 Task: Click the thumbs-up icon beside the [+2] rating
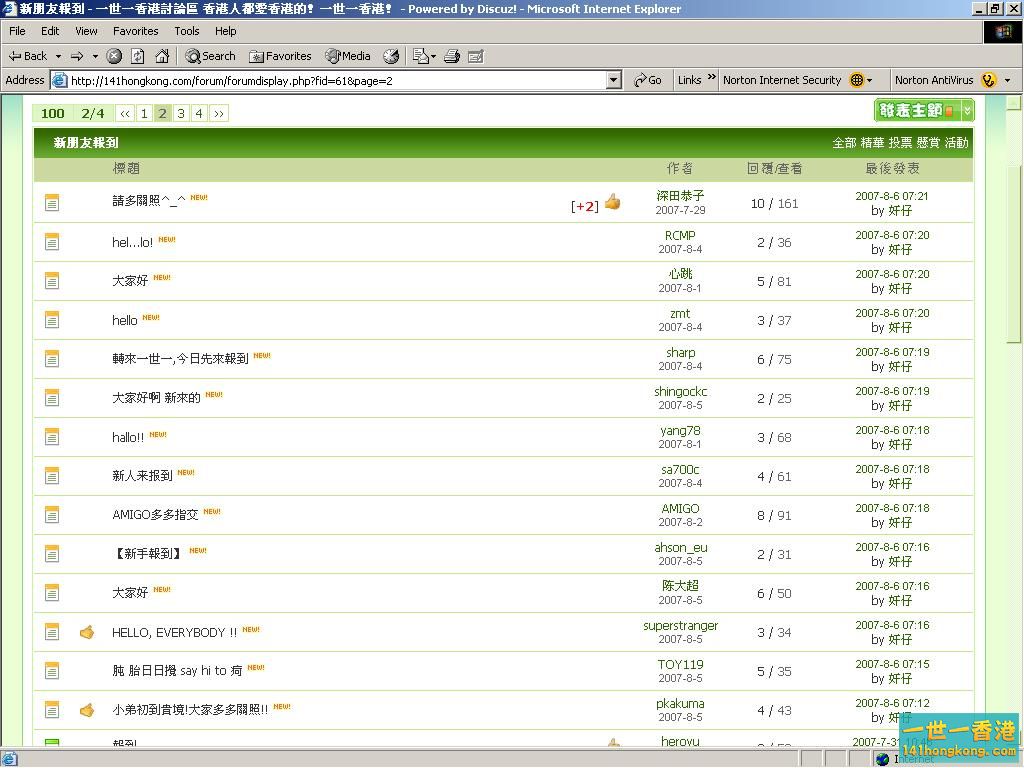pos(612,203)
